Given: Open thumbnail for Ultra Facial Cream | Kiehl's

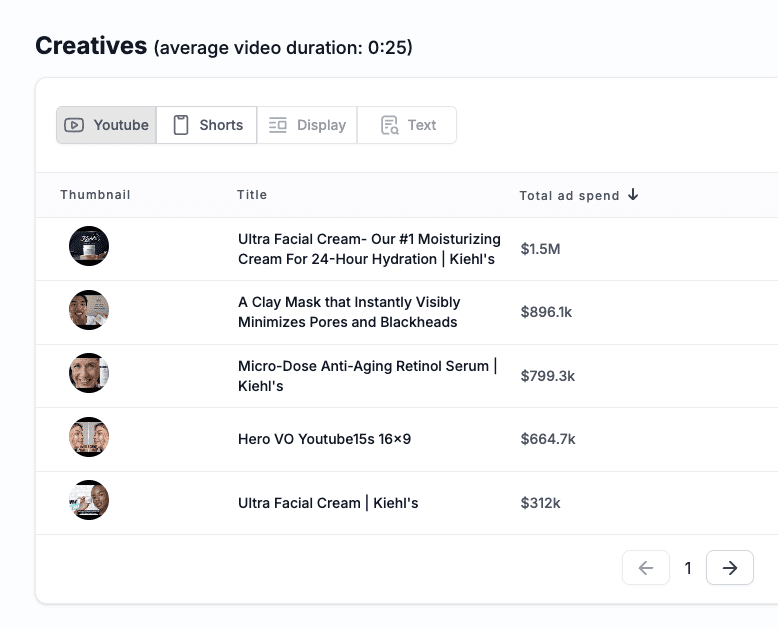Looking at the screenshot, I should pos(89,500).
